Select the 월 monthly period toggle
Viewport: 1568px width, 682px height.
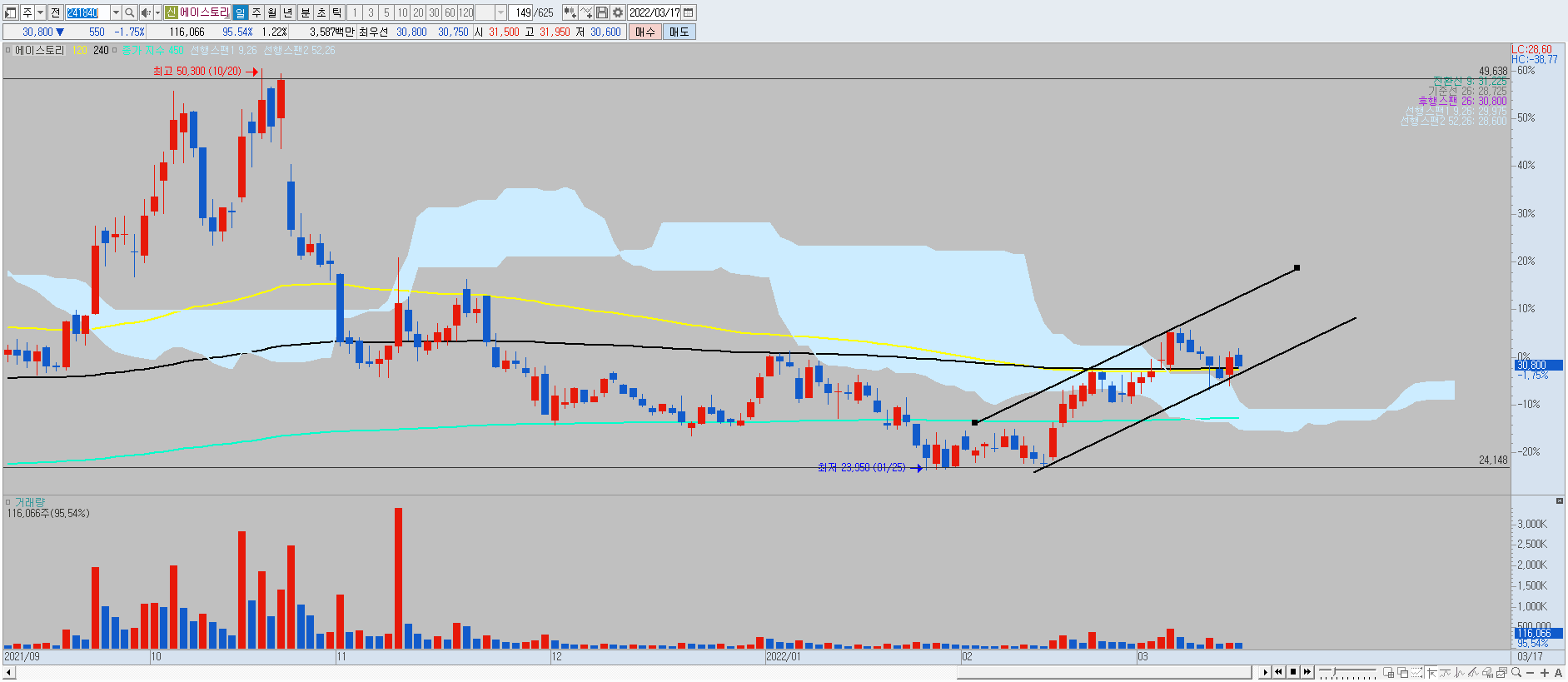(x=272, y=12)
